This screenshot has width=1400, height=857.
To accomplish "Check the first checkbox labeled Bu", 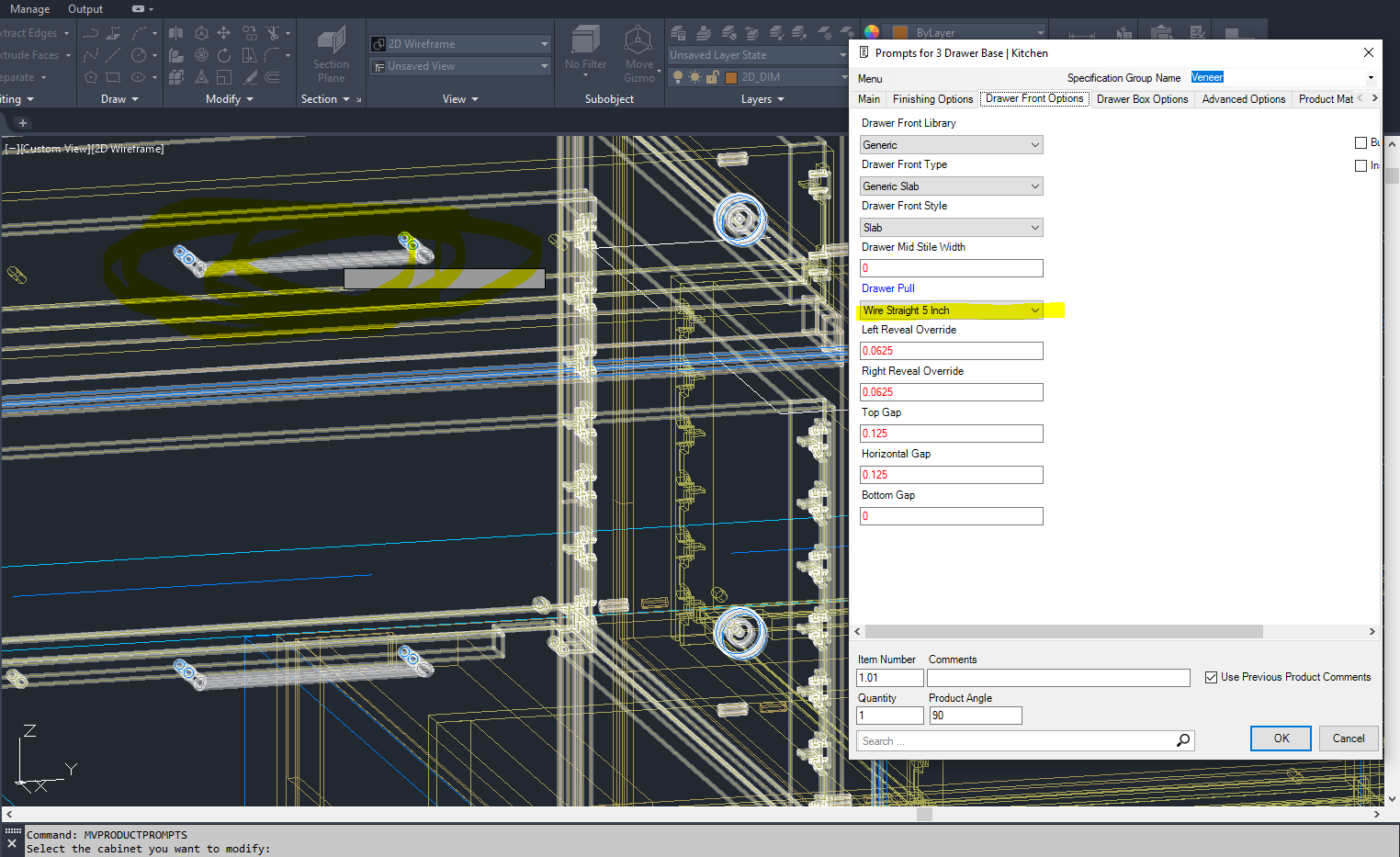I will 1360,142.
